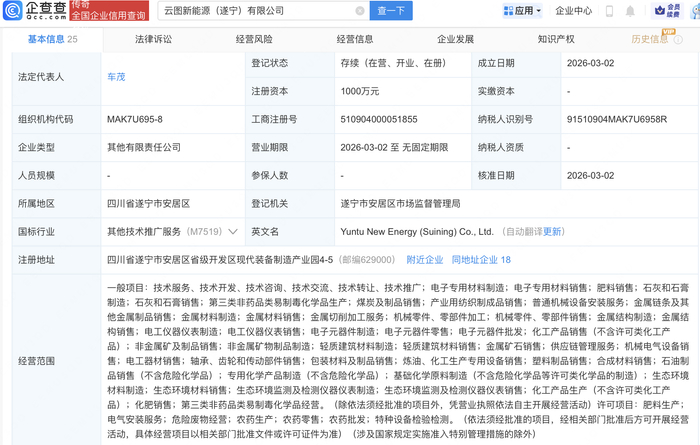Screen dimensions: 700x445
Task: Click the 全国企业信用查询 red banner
Action: [x=109, y=11]
